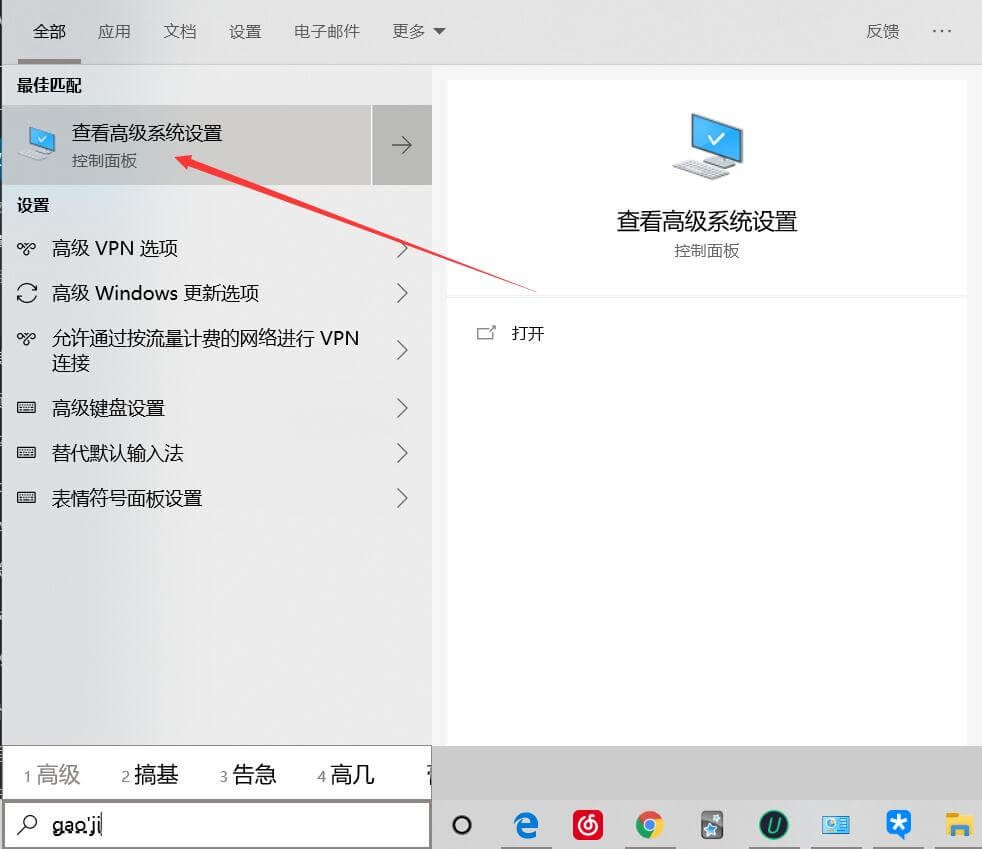982x849 pixels.
Task: Open TIM from the taskbar
Action: click(x=897, y=825)
